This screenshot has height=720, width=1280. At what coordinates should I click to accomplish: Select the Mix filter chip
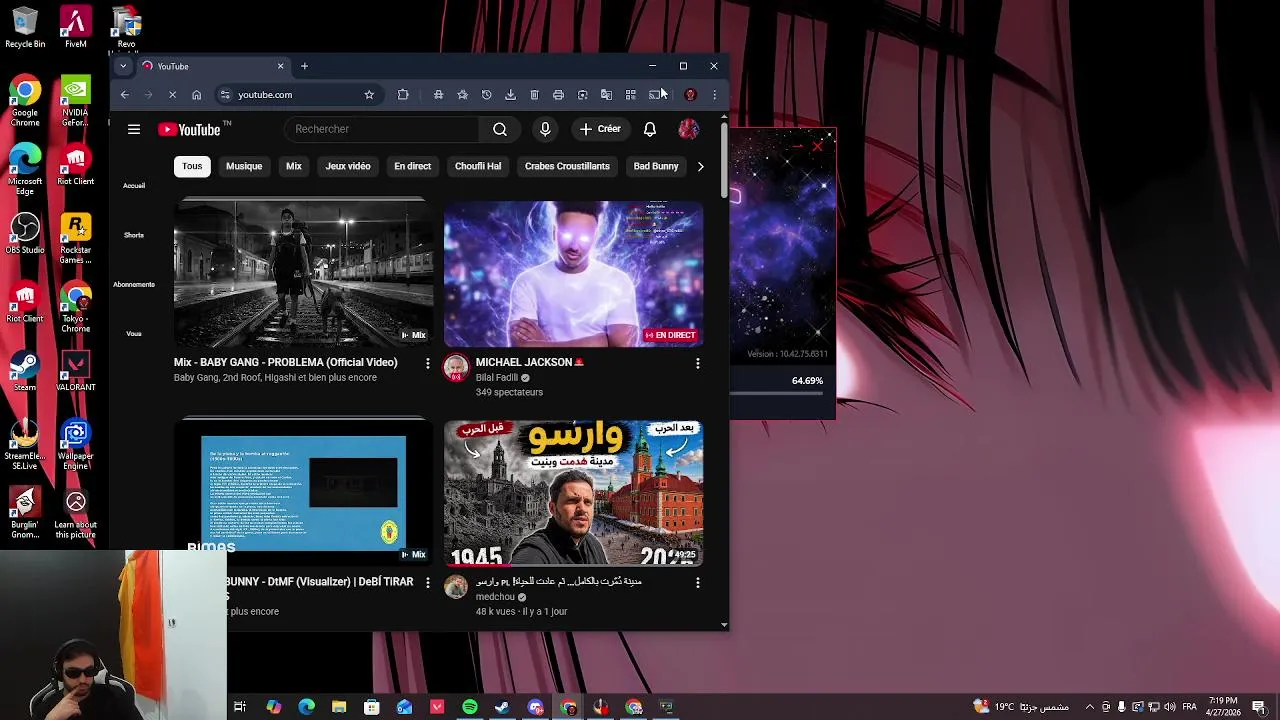(x=294, y=166)
